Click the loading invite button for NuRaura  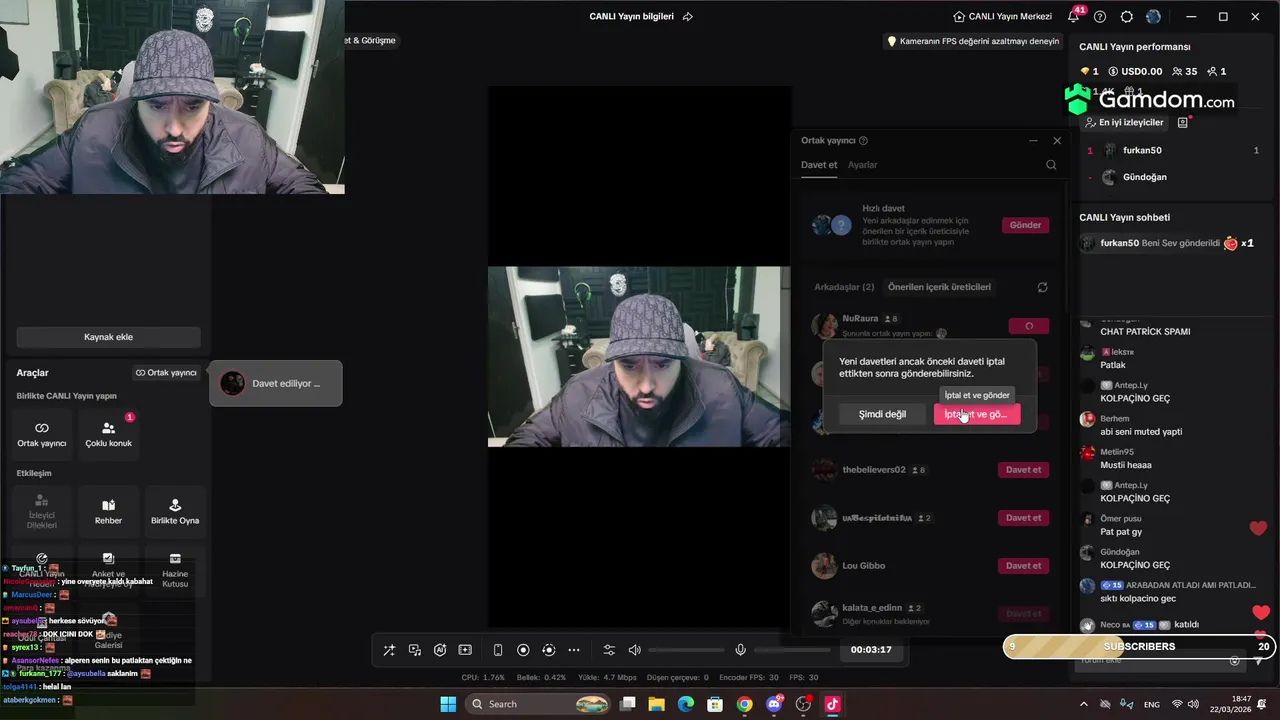point(1029,326)
